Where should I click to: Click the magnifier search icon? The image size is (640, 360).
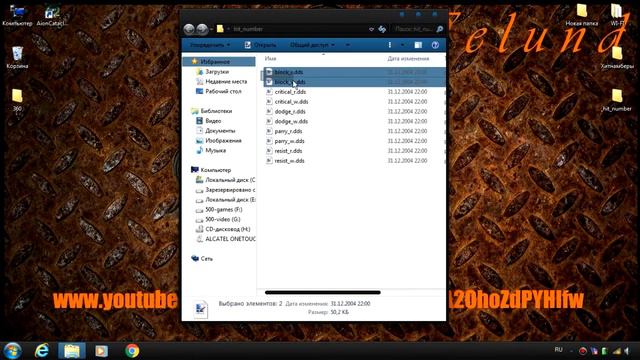440,29
